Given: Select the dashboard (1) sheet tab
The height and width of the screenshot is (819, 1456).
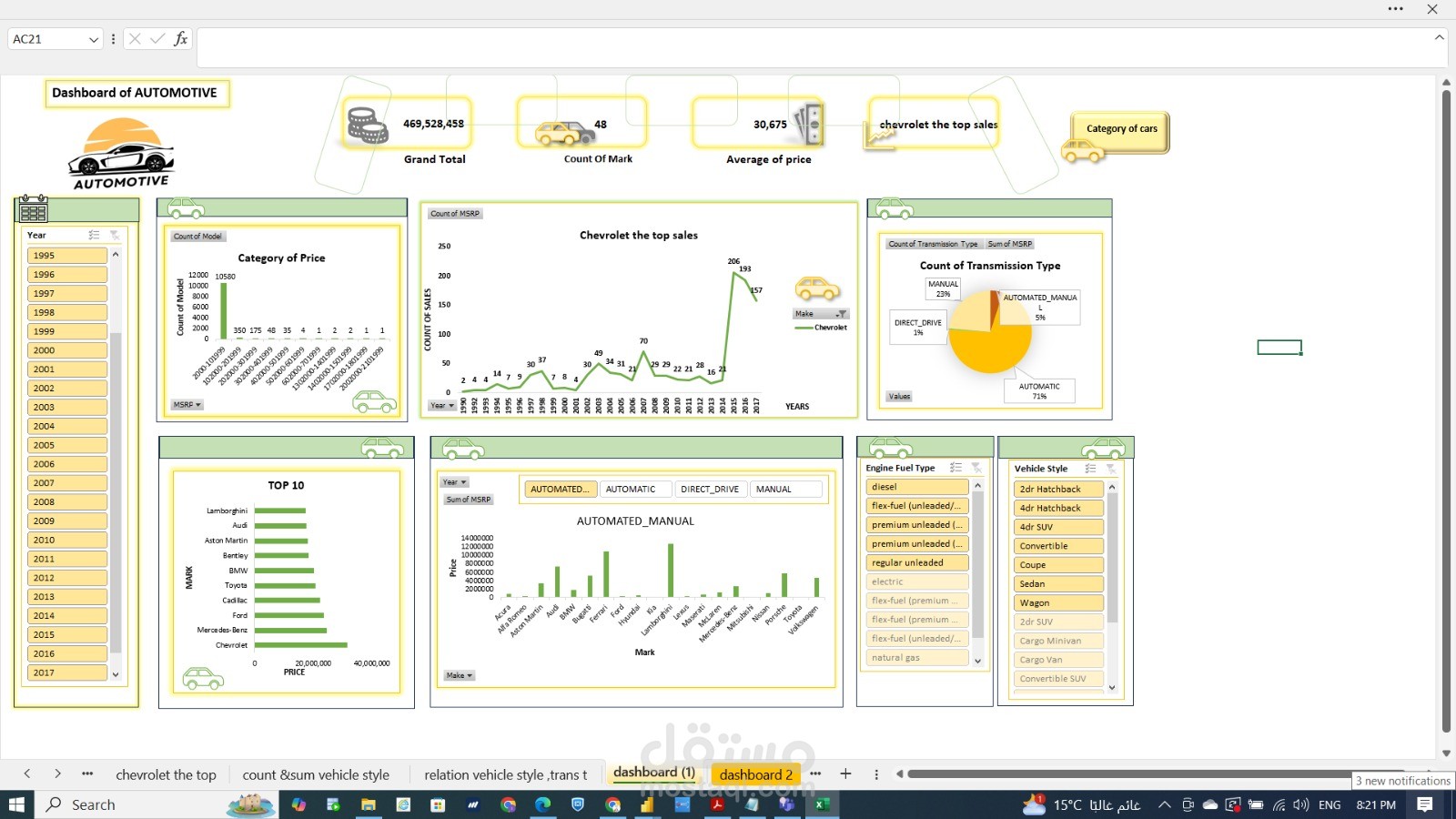Looking at the screenshot, I should [x=654, y=773].
